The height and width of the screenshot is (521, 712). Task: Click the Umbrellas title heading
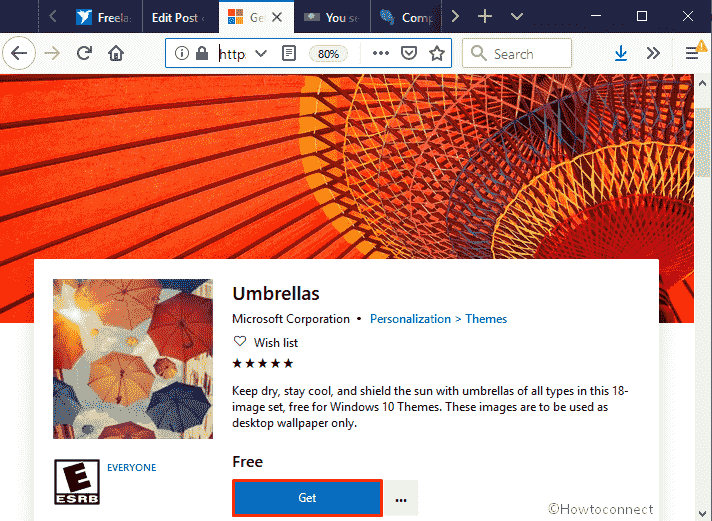point(276,293)
